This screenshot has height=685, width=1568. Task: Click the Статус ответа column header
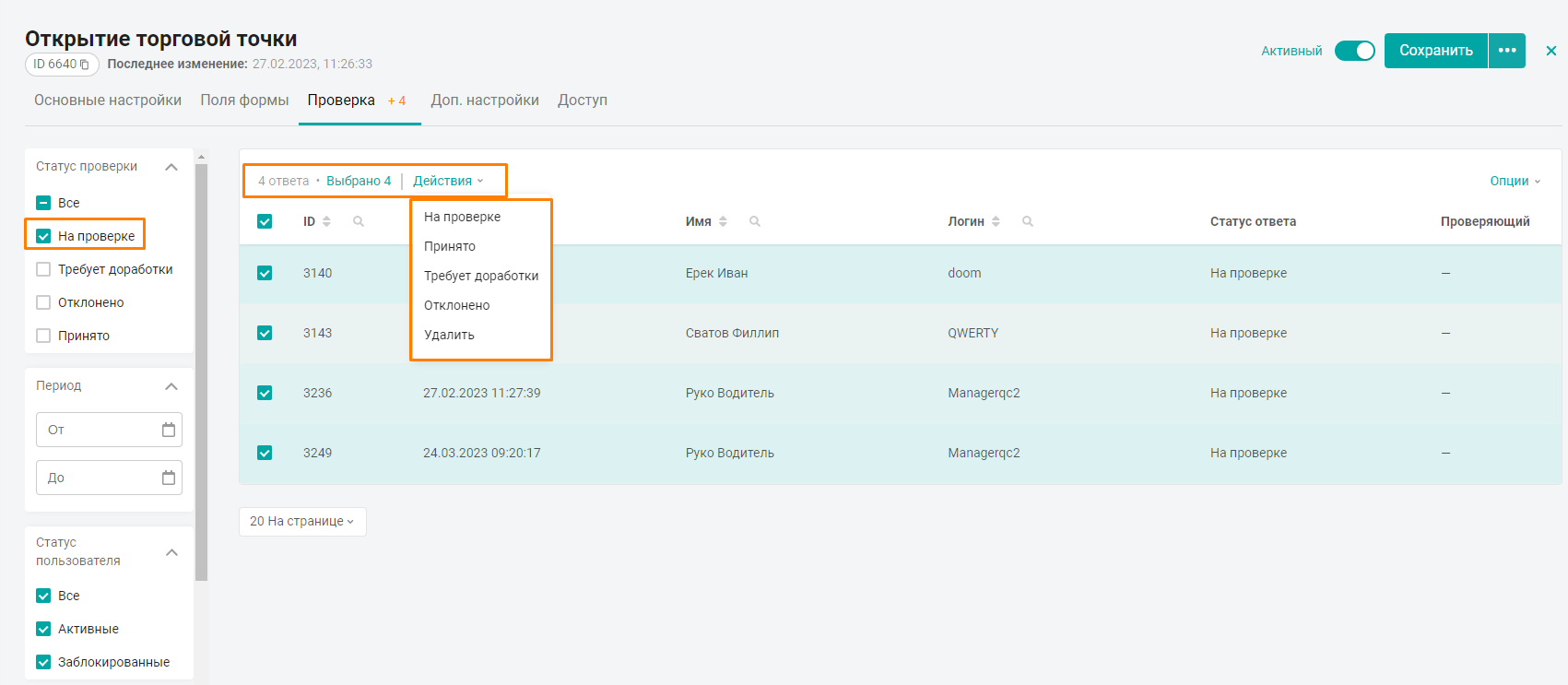point(1253,221)
